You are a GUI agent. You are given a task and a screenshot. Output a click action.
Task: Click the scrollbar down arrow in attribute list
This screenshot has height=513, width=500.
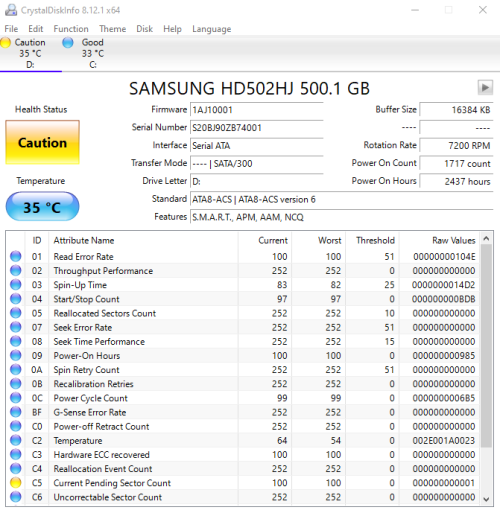(486, 499)
